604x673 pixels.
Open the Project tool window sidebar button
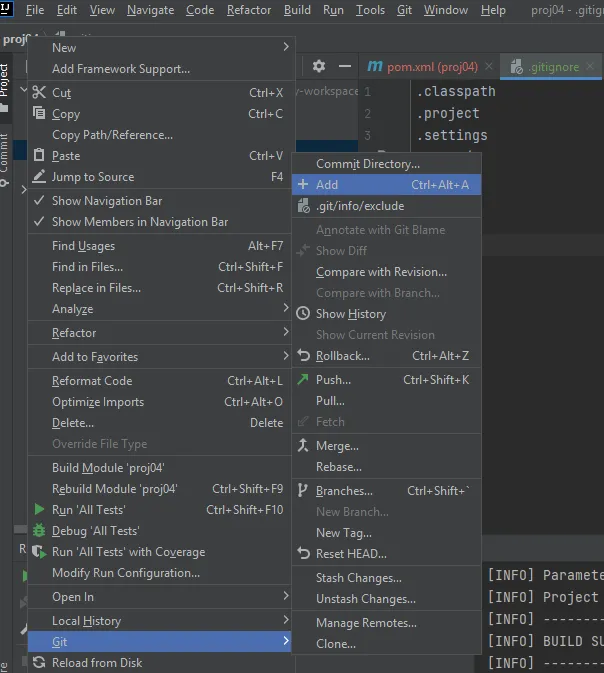point(5,88)
